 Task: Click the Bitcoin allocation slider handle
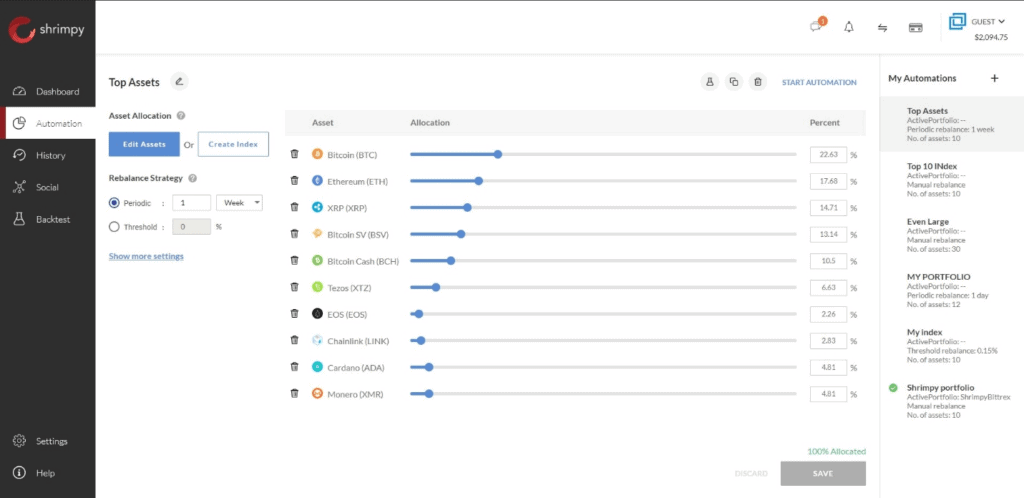(498, 155)
